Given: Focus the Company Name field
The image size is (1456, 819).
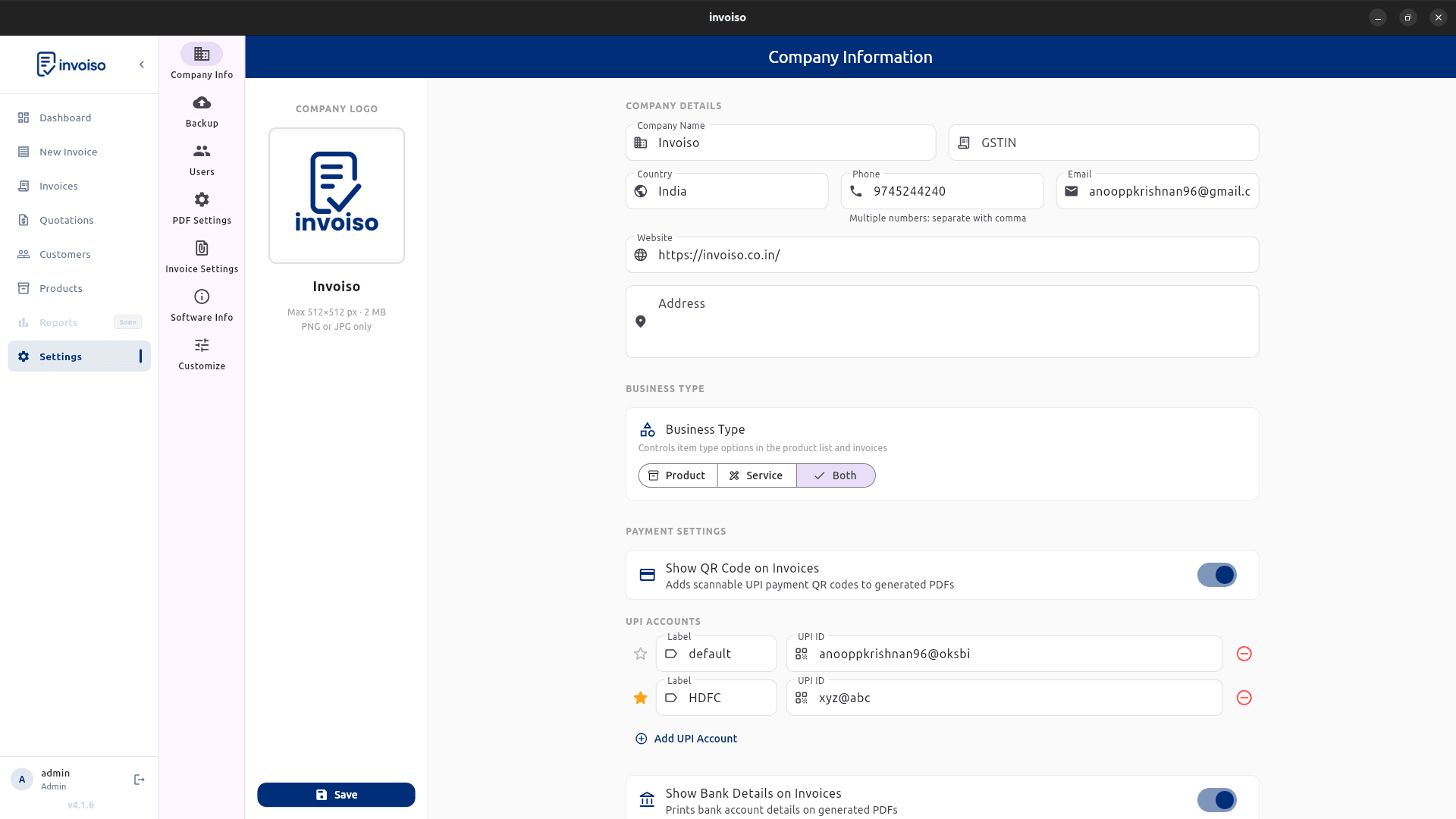Looking at the screenshot, I should (780, 143).
